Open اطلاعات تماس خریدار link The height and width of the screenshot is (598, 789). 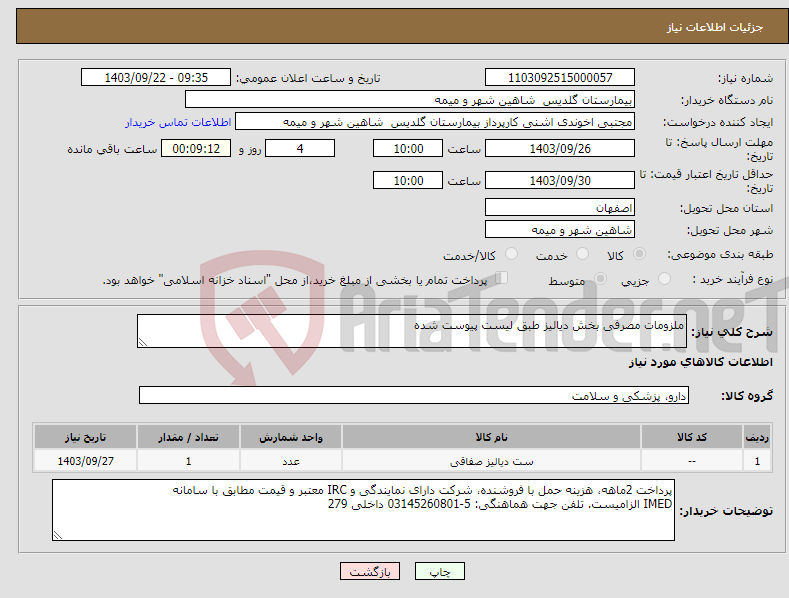pos(178,122)
